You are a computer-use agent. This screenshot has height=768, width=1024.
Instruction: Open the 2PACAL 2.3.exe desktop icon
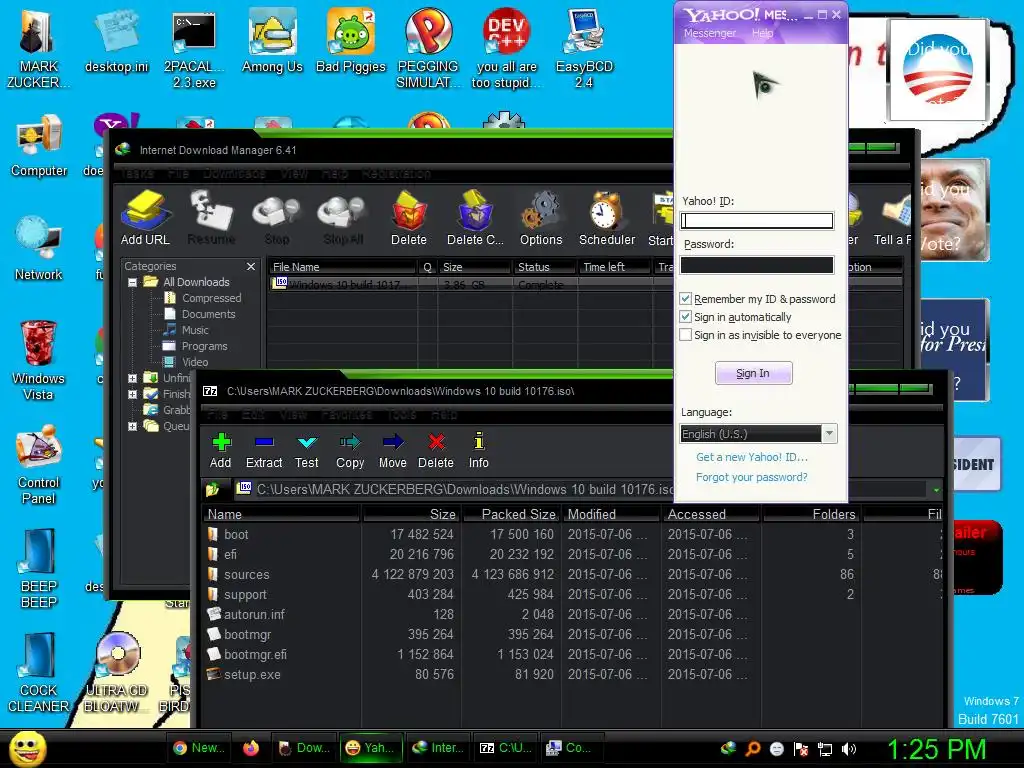pos(194,33)
